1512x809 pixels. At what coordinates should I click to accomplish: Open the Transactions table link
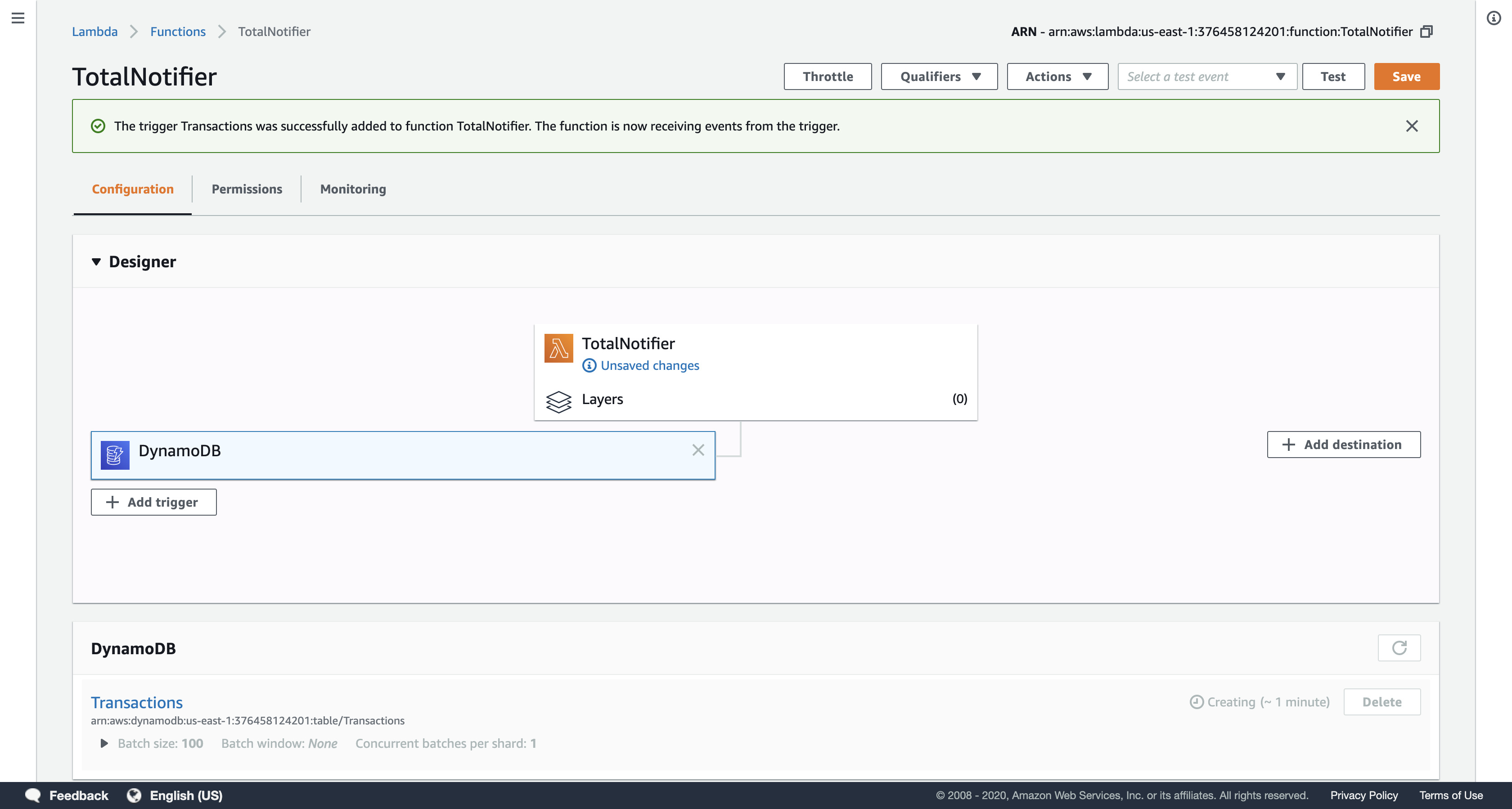(137, 702)
